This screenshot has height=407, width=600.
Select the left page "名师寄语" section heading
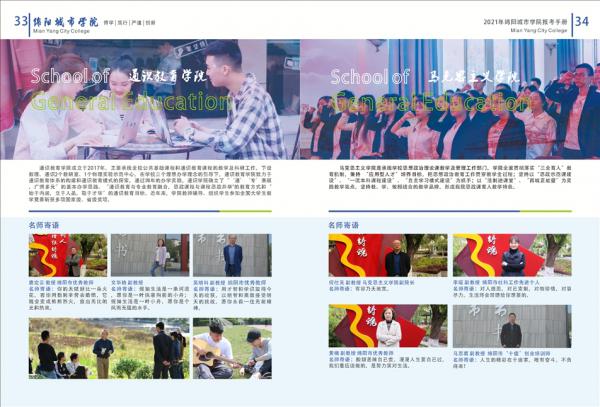[46, 225]
